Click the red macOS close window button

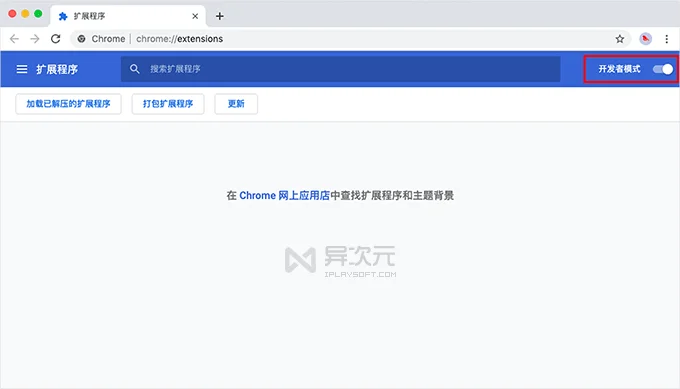[x=12, y=14]
